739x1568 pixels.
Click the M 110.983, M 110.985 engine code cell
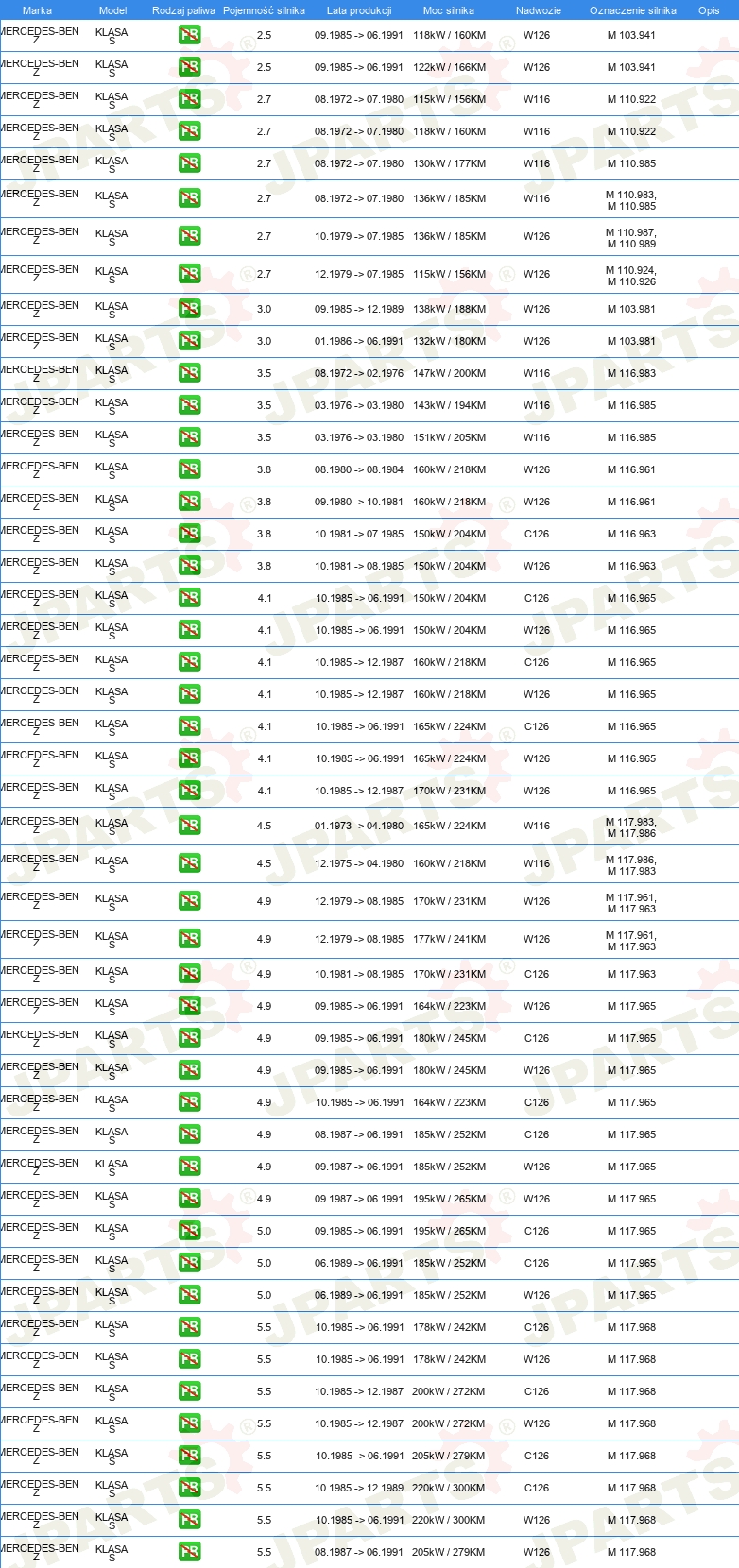click(631, 200)
